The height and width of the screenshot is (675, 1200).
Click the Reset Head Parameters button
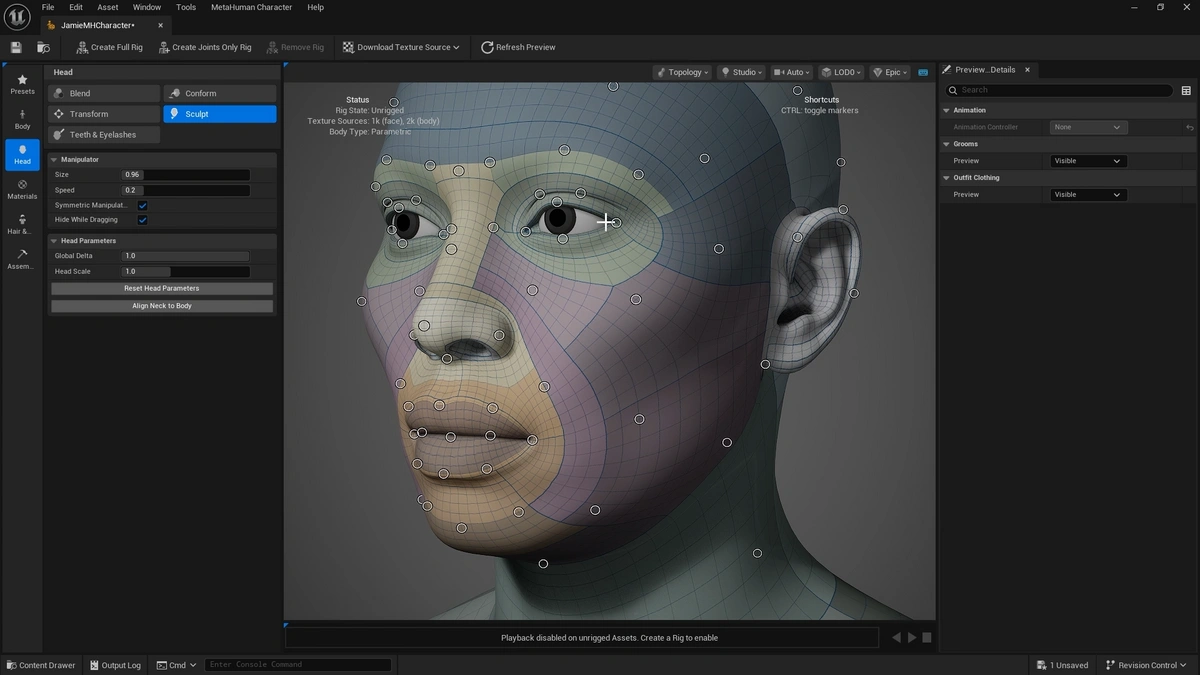[161, 288]
